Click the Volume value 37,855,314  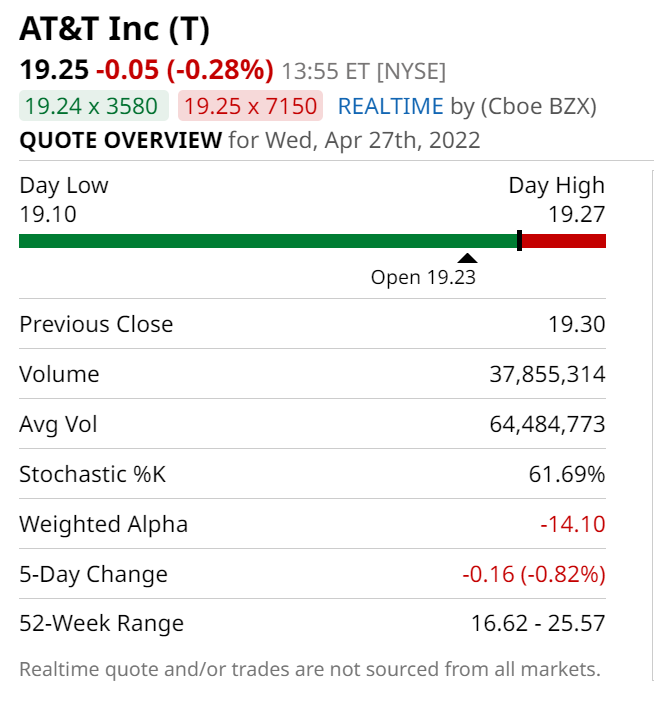click(x=547, y=374)
